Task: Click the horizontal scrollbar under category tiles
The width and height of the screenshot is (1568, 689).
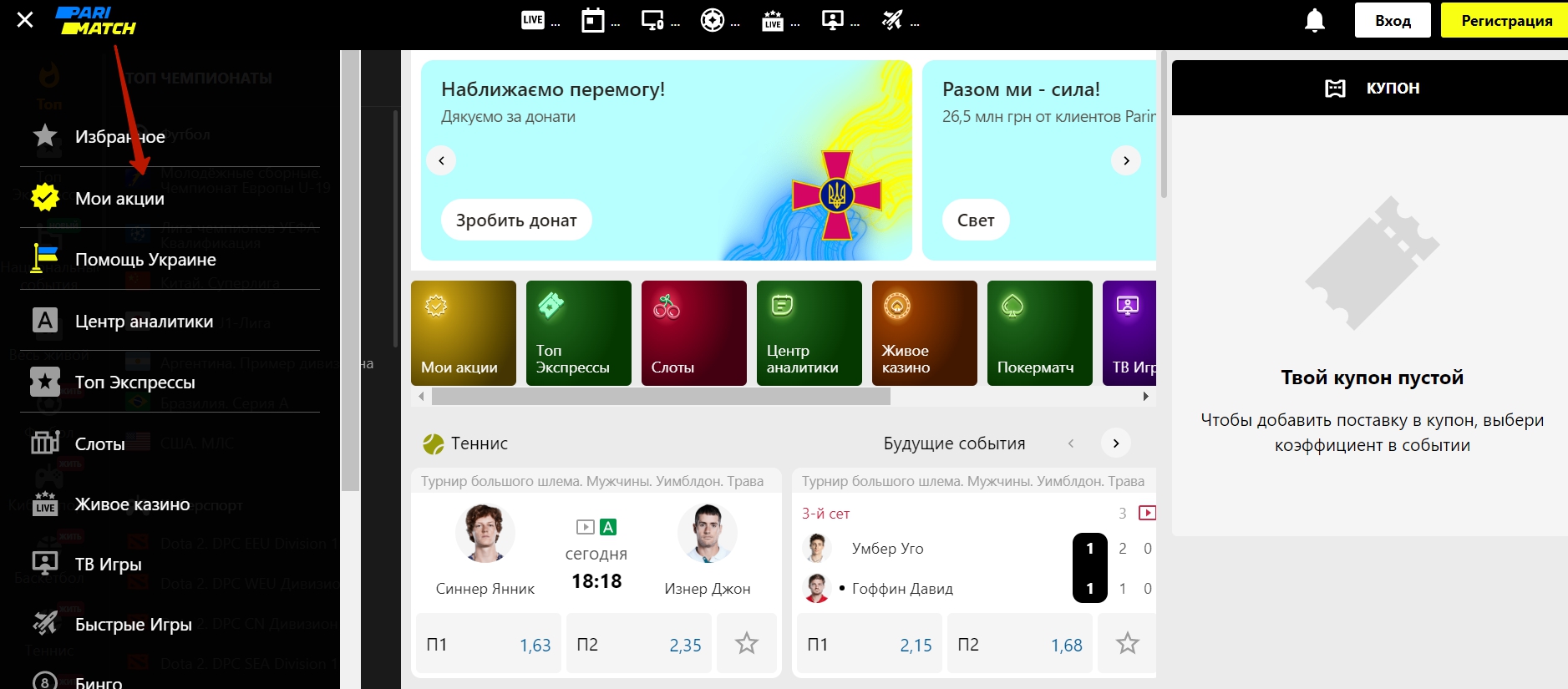Action: click(x=660, y=397)
